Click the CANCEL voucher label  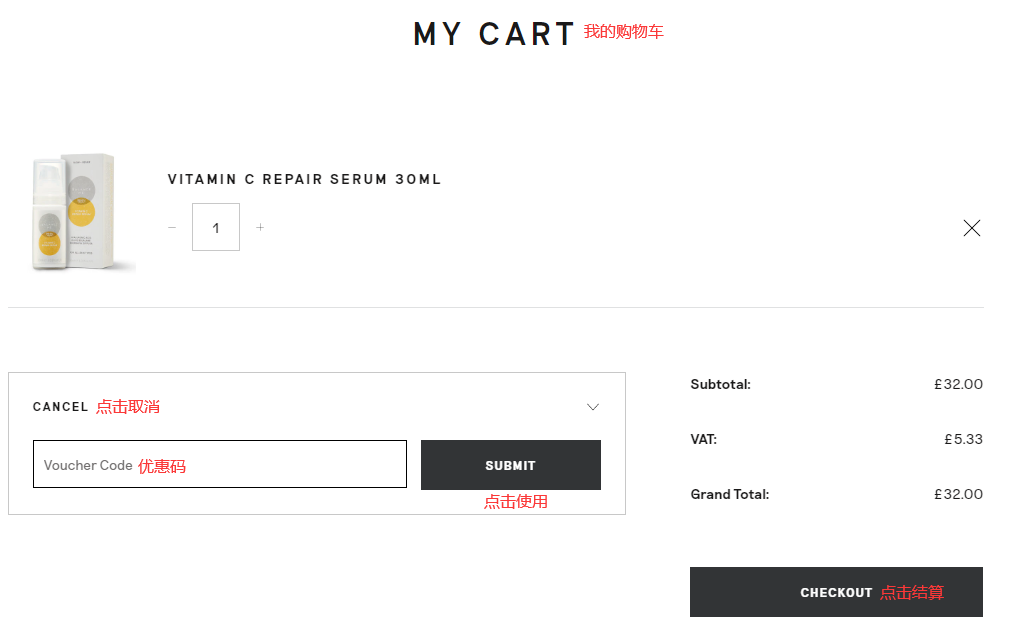coord(60,407)
